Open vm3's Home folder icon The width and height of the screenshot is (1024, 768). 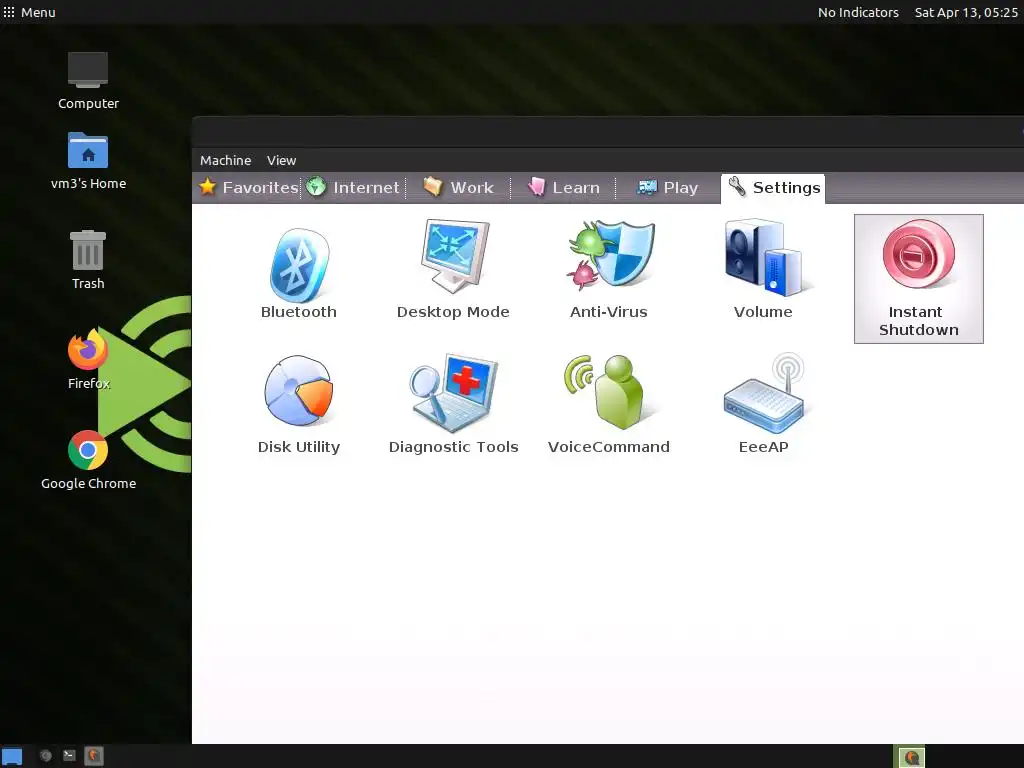(88, 161)
